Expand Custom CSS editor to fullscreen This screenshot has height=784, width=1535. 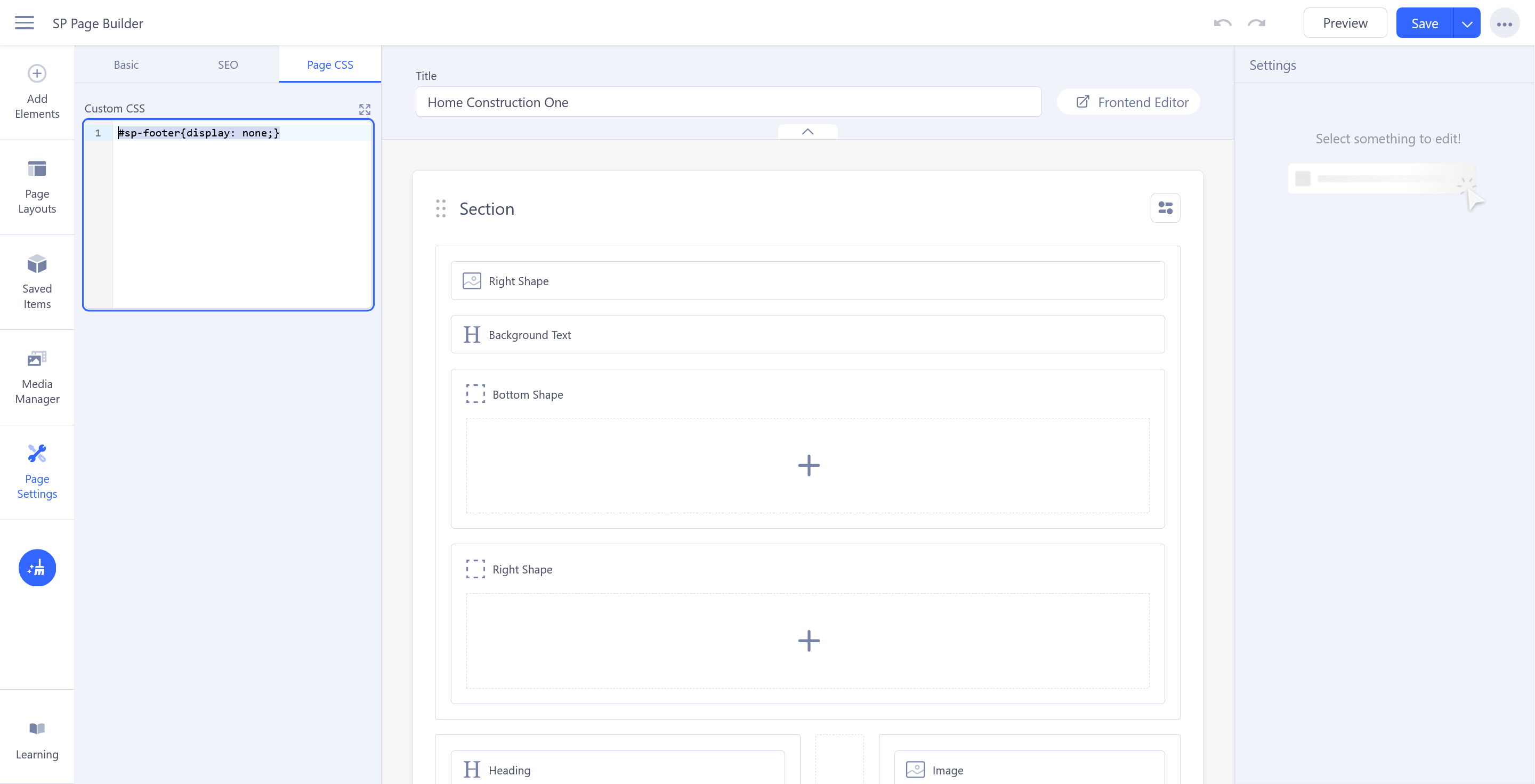(x=365, y=110)
